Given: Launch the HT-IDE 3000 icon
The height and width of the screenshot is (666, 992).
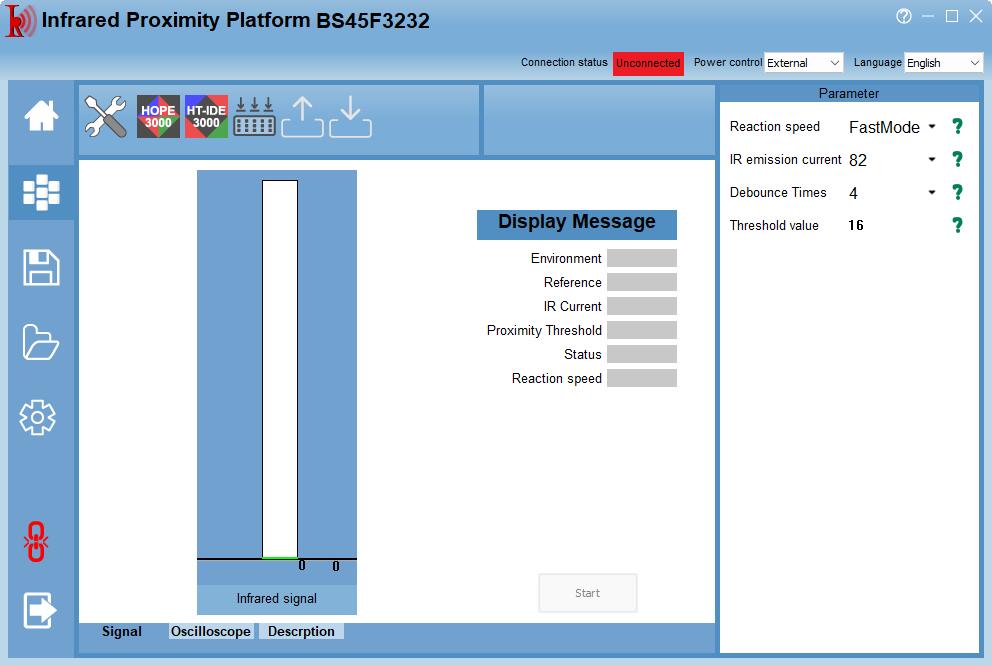Looking at the screenshot, I should (206, 117).
